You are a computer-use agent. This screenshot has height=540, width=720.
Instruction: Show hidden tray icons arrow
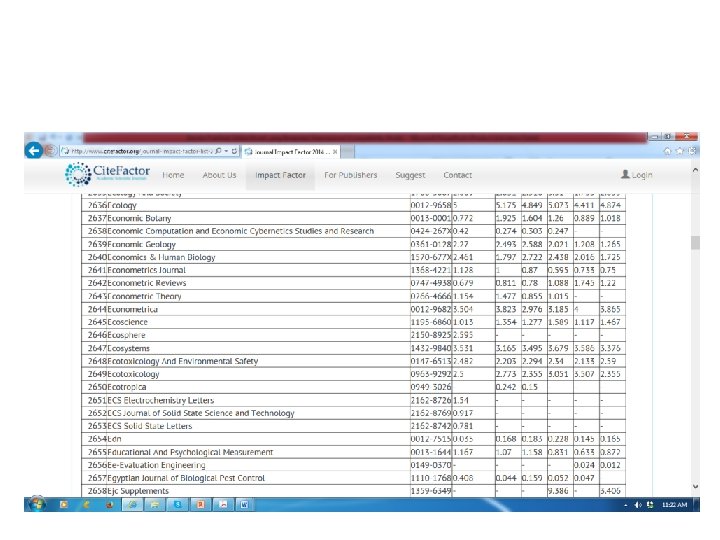(x=625, y=505)
